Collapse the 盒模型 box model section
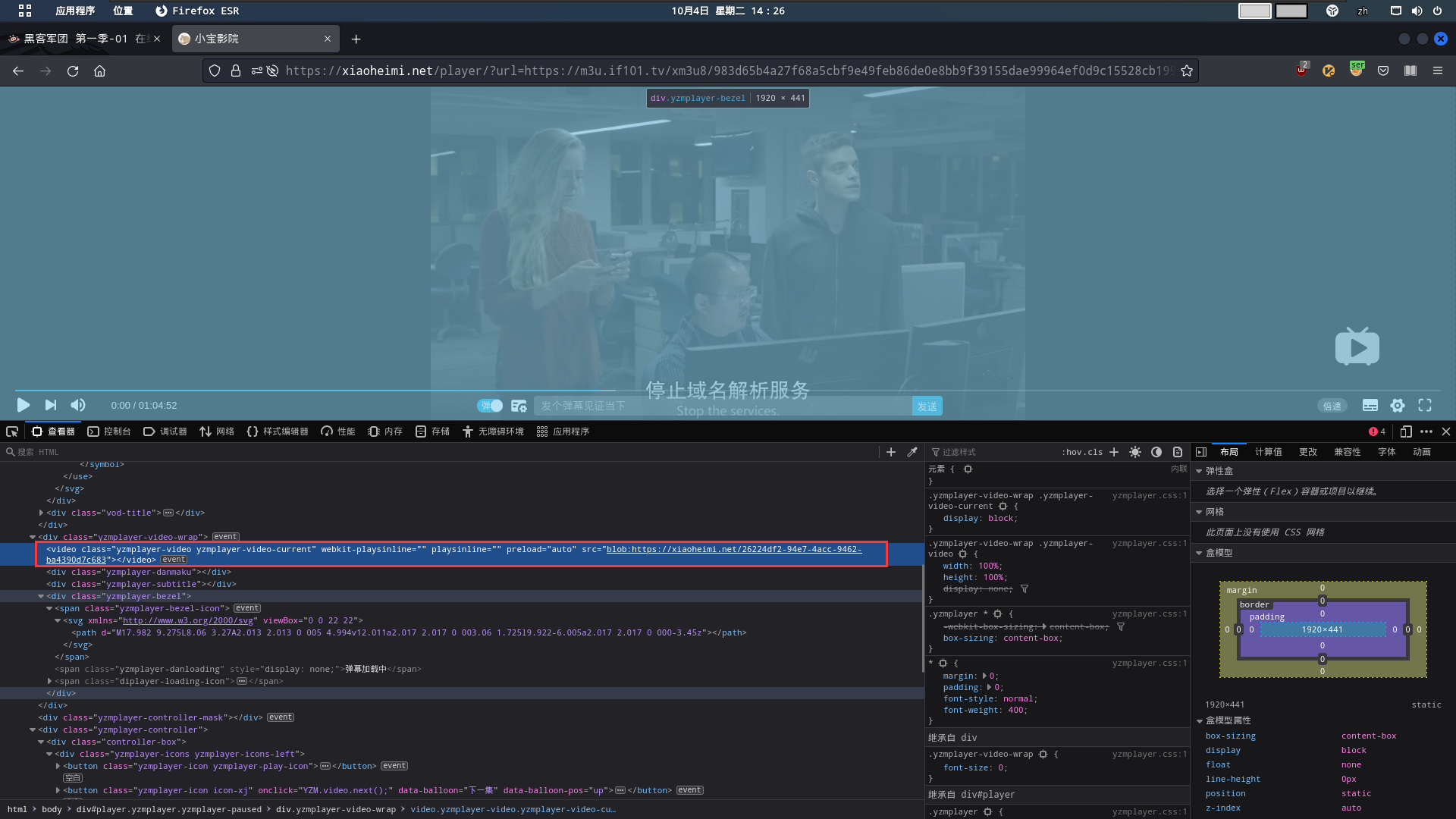The width and height of the screenshot is (1456, 819). [x=1199, y=553]
